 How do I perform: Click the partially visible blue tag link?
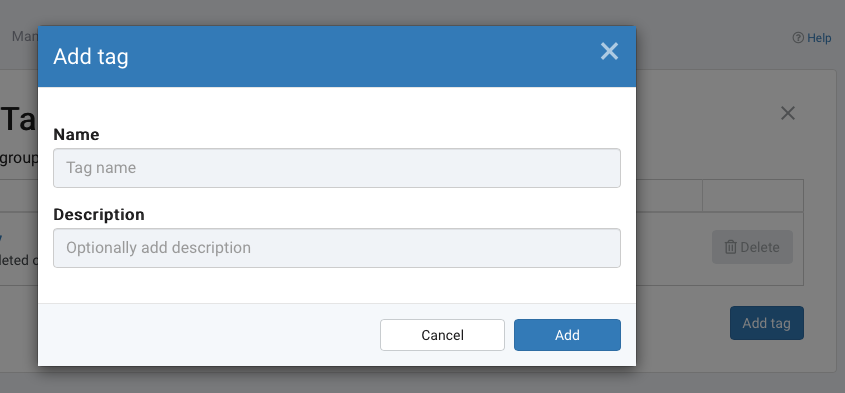(x=1, y=237)
